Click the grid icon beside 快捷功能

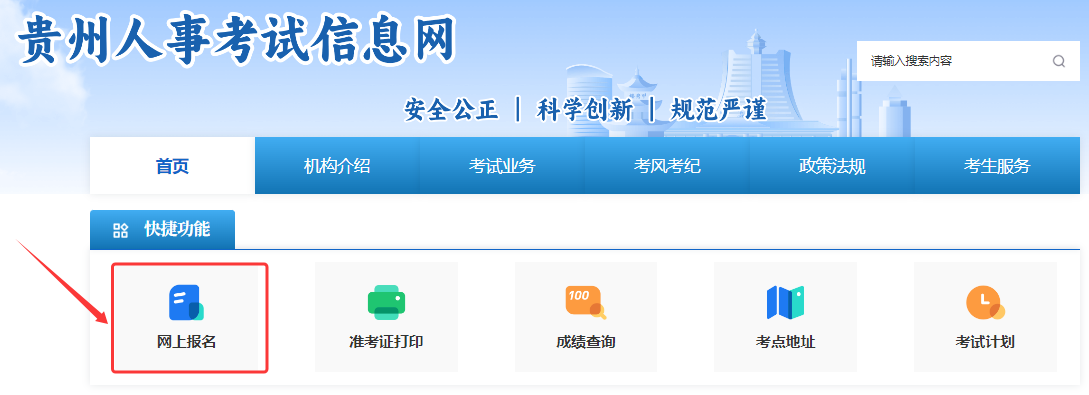(121, 230)
